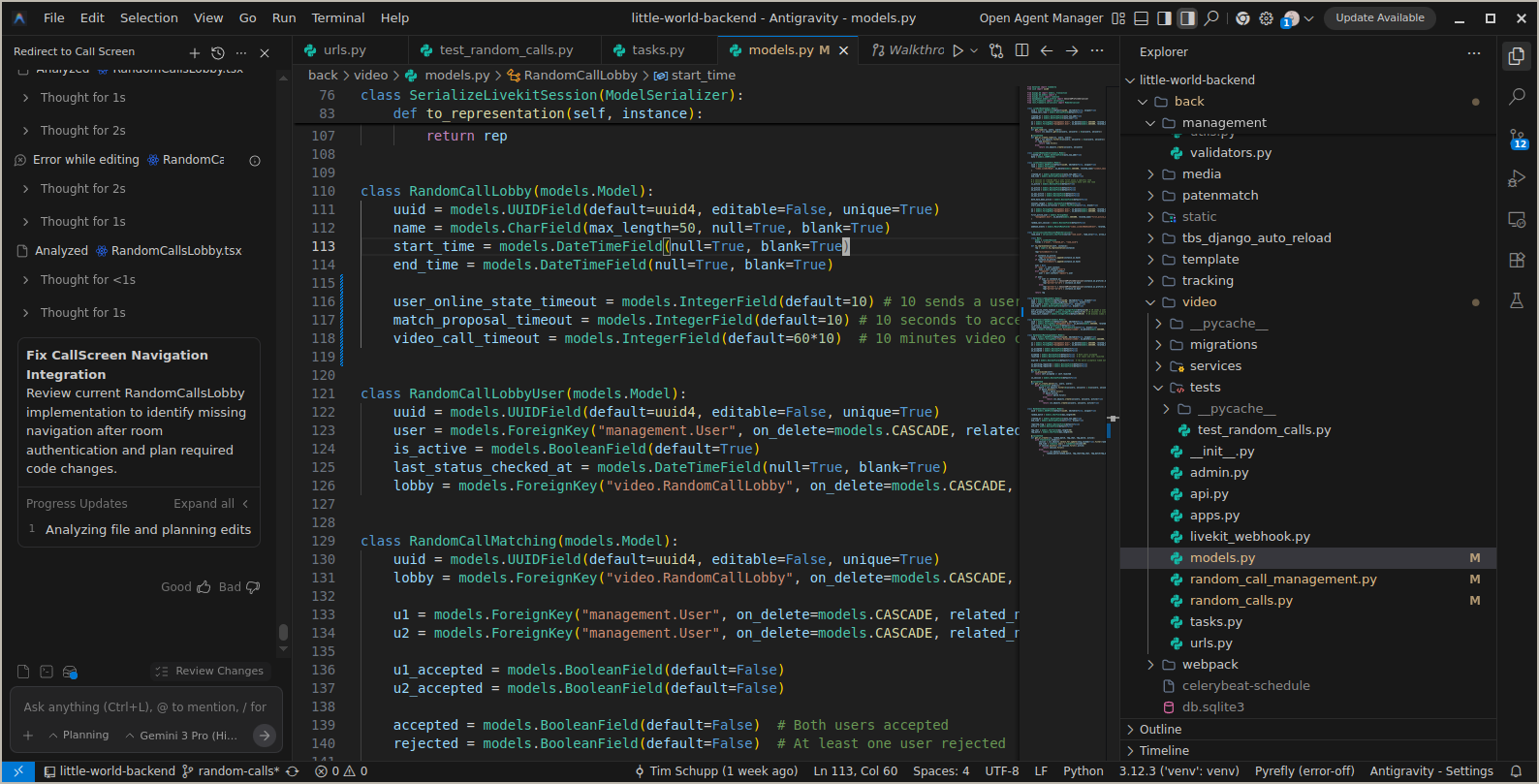1539x784 pixels.
Task: Switch to the test_random_calls.py tab
Action: pos(505,50)
